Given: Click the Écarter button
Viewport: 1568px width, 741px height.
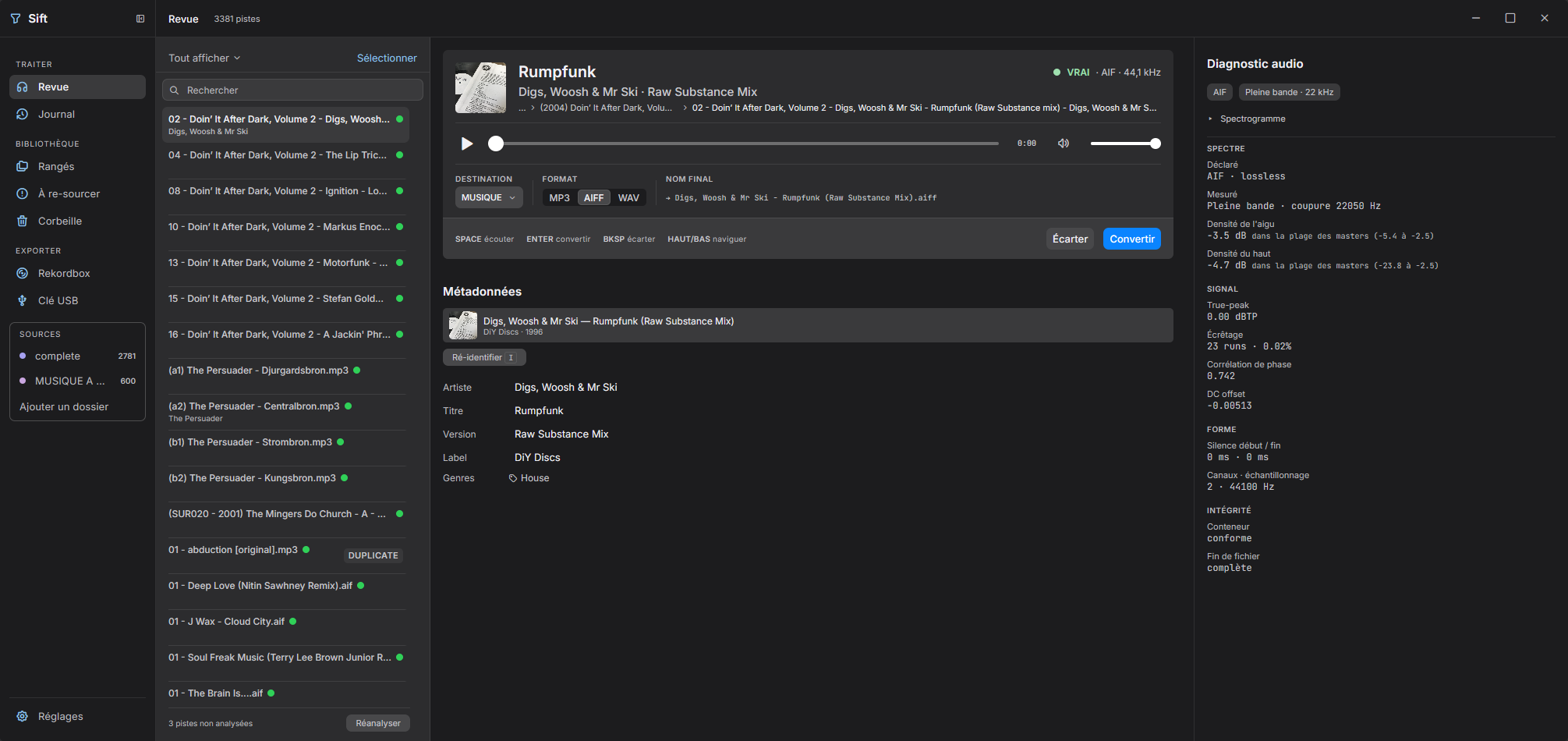Looking at the screenshot, I should [x=1070, y=239].
